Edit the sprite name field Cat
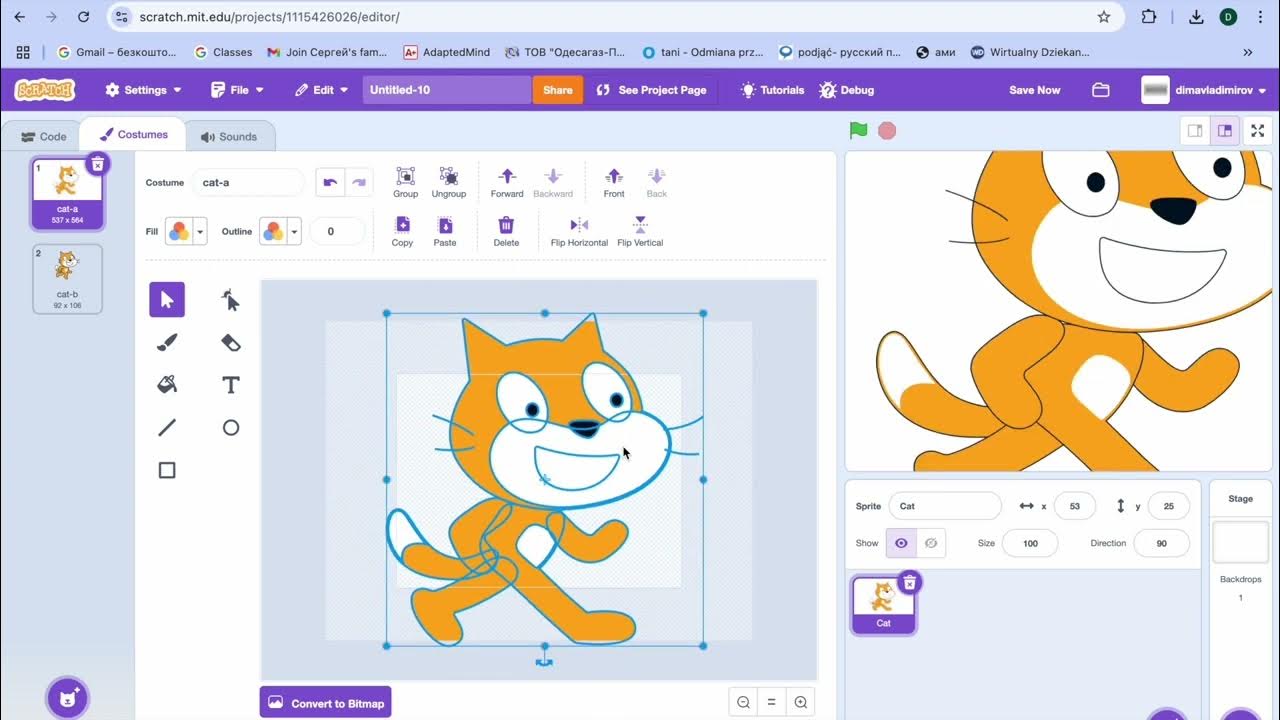 945,506
